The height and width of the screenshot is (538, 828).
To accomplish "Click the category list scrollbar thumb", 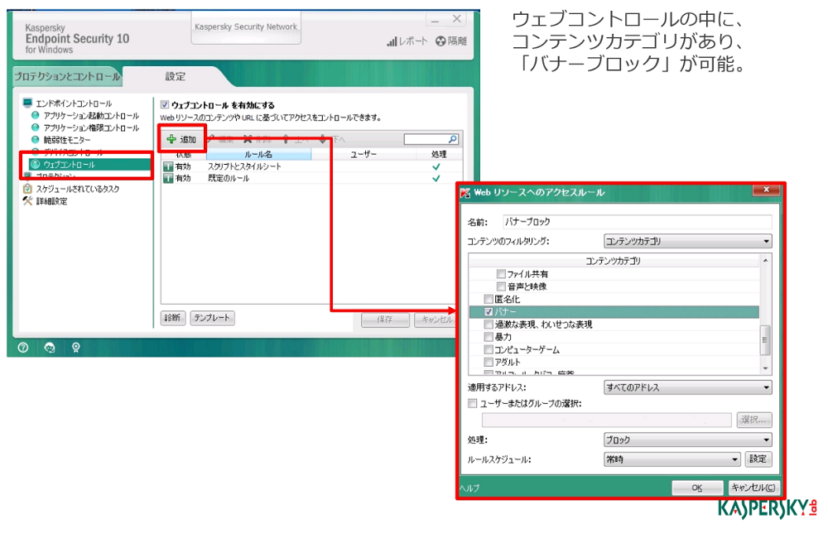I will click(x=765, y=340).
